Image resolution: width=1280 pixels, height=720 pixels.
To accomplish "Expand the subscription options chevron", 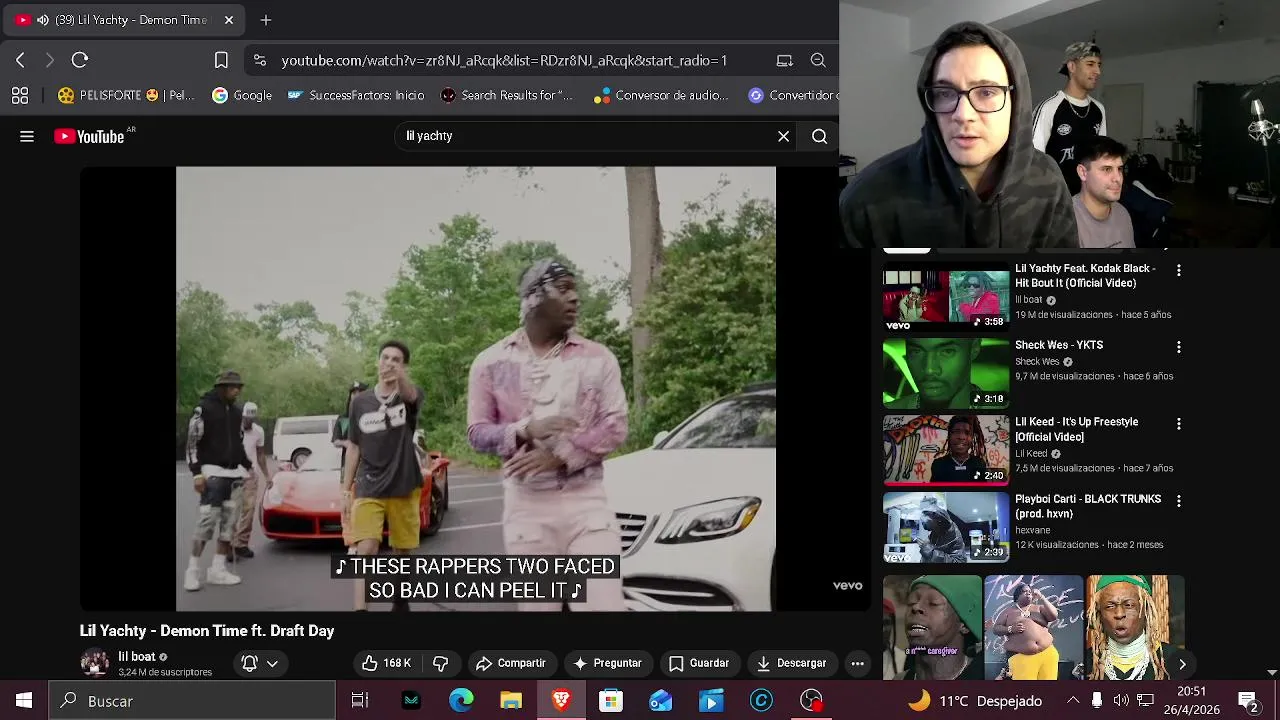I will coord(272,663).
